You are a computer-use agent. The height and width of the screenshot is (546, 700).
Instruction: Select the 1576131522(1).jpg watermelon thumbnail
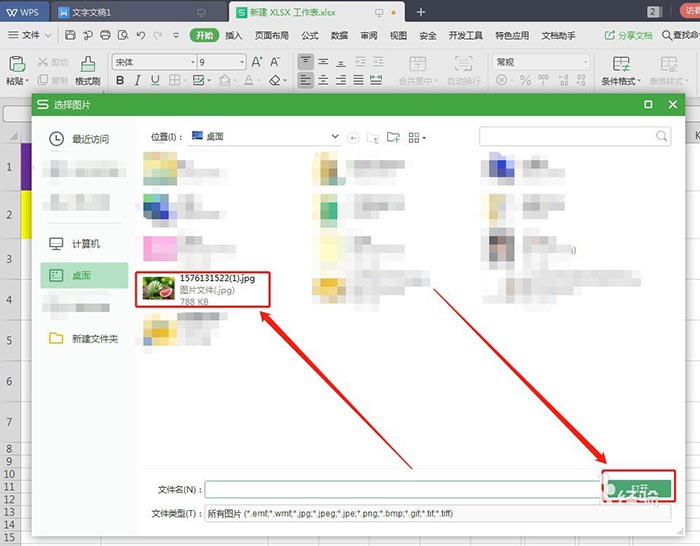coord(158,288)
